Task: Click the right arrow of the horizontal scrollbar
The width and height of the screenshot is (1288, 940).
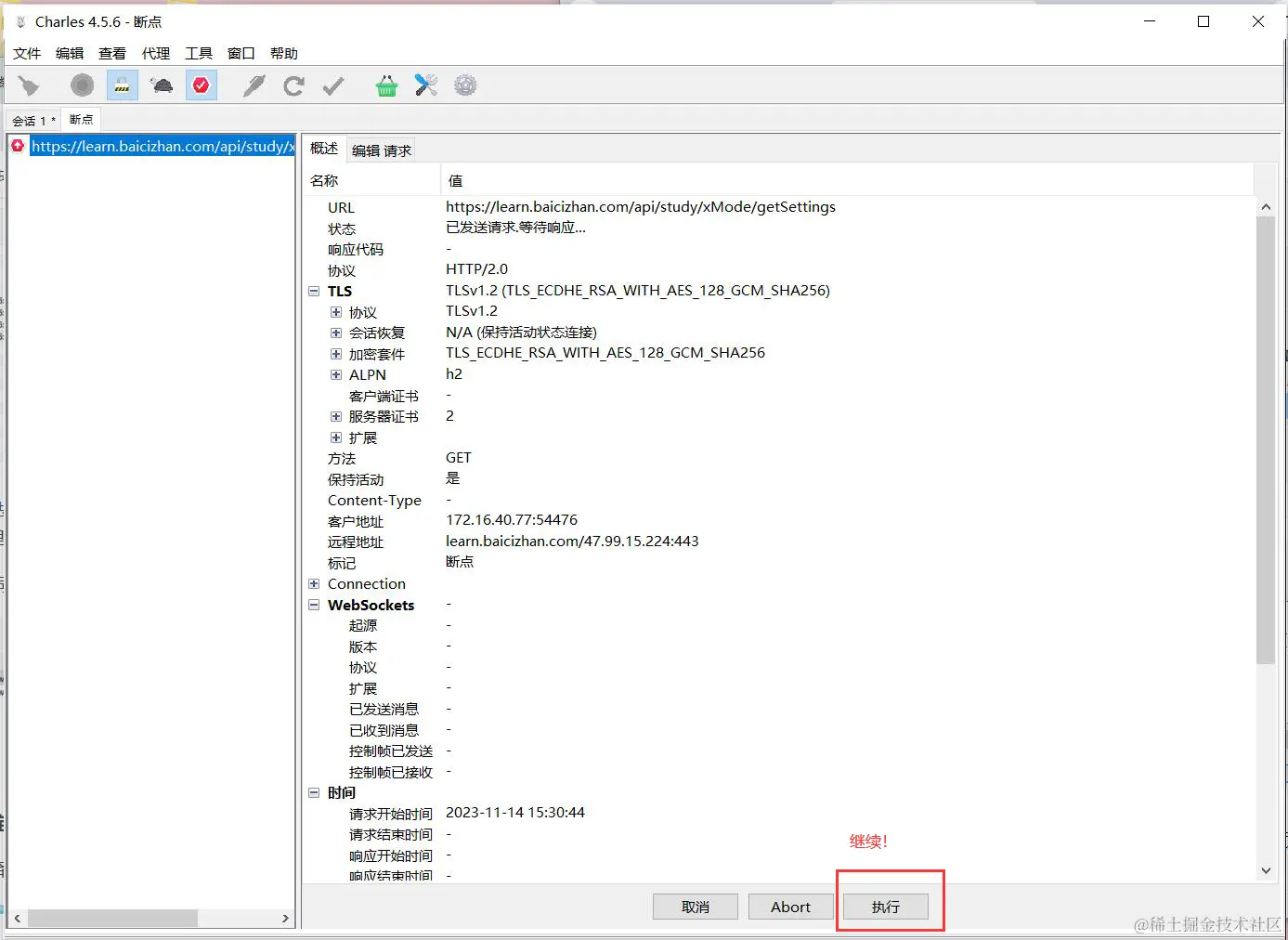Action: point(286,918)
